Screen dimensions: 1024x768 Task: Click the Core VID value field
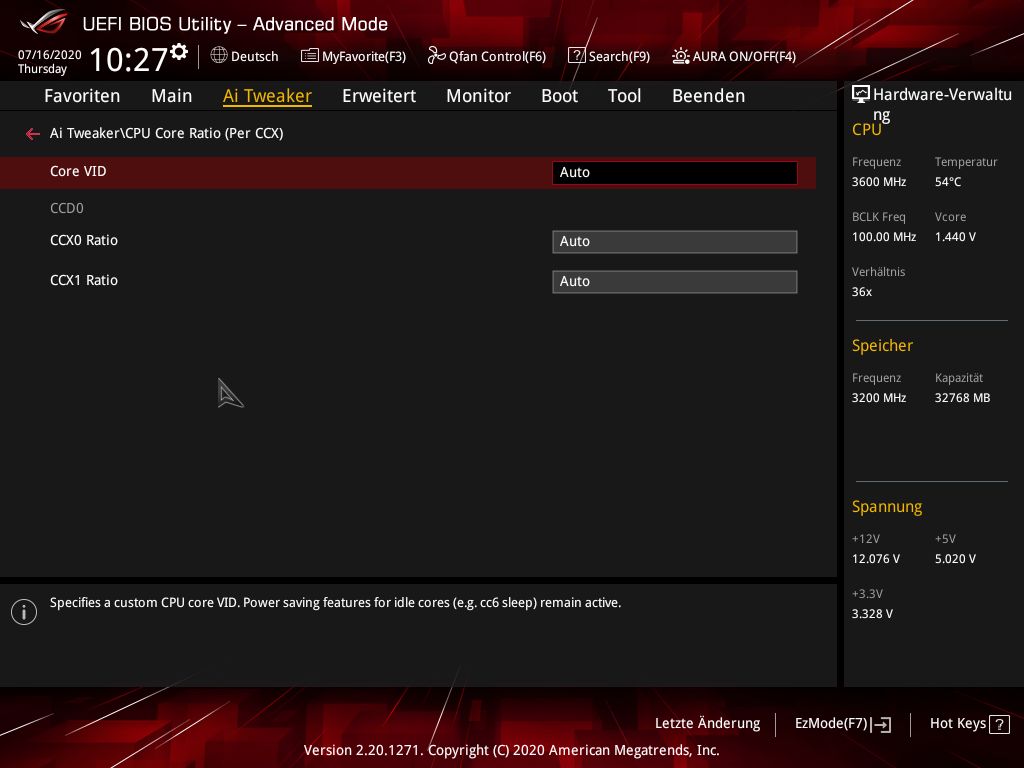click(675, 172)
